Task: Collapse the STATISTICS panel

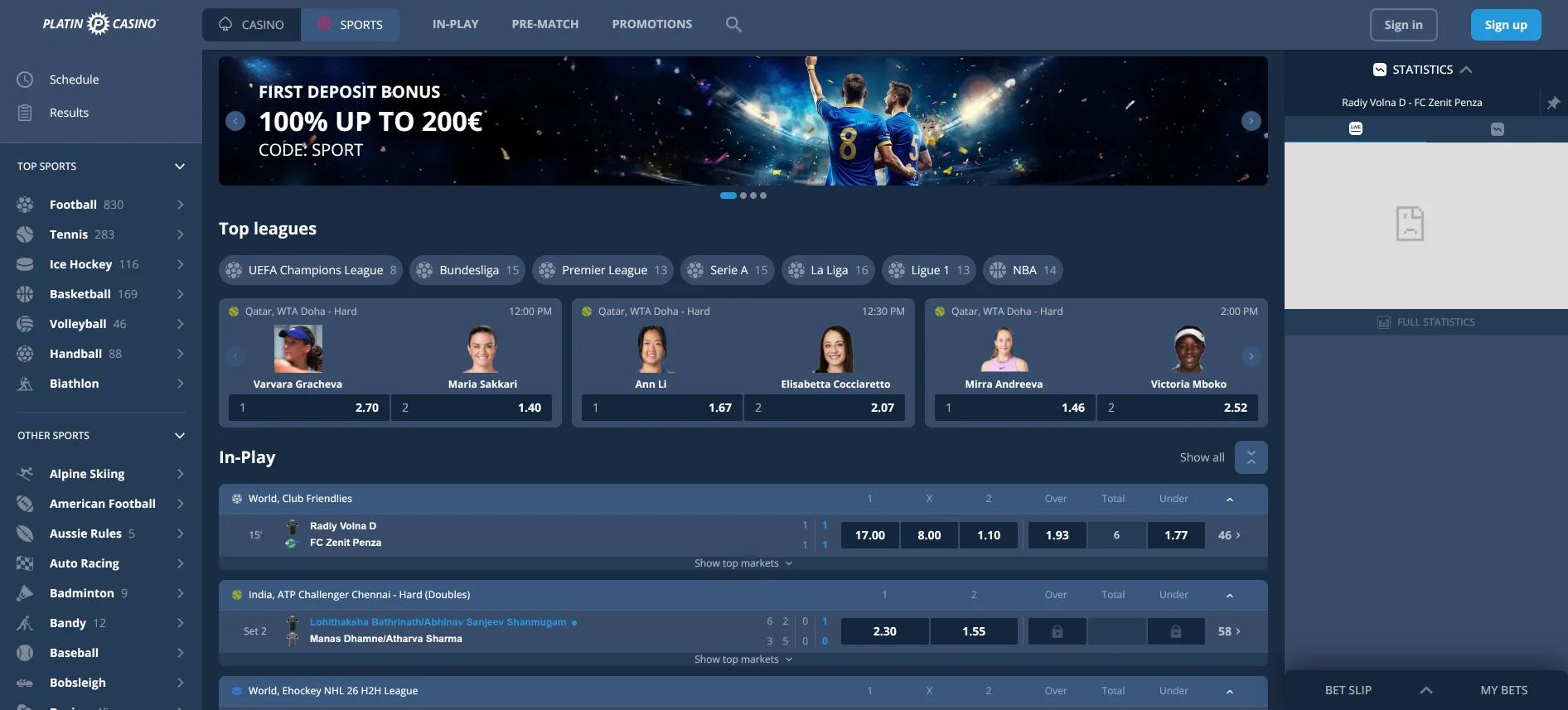Action: point(1466,70)
